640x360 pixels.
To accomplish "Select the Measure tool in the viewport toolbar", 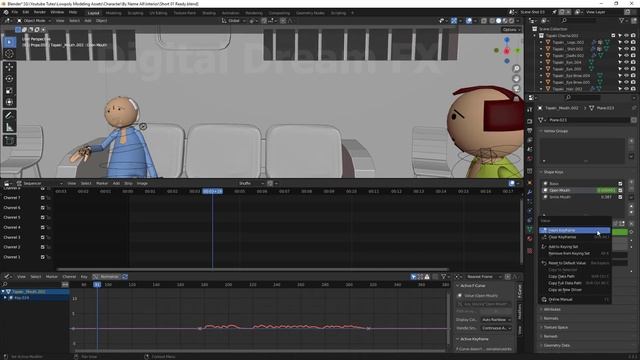I will [x=9, y=127].
